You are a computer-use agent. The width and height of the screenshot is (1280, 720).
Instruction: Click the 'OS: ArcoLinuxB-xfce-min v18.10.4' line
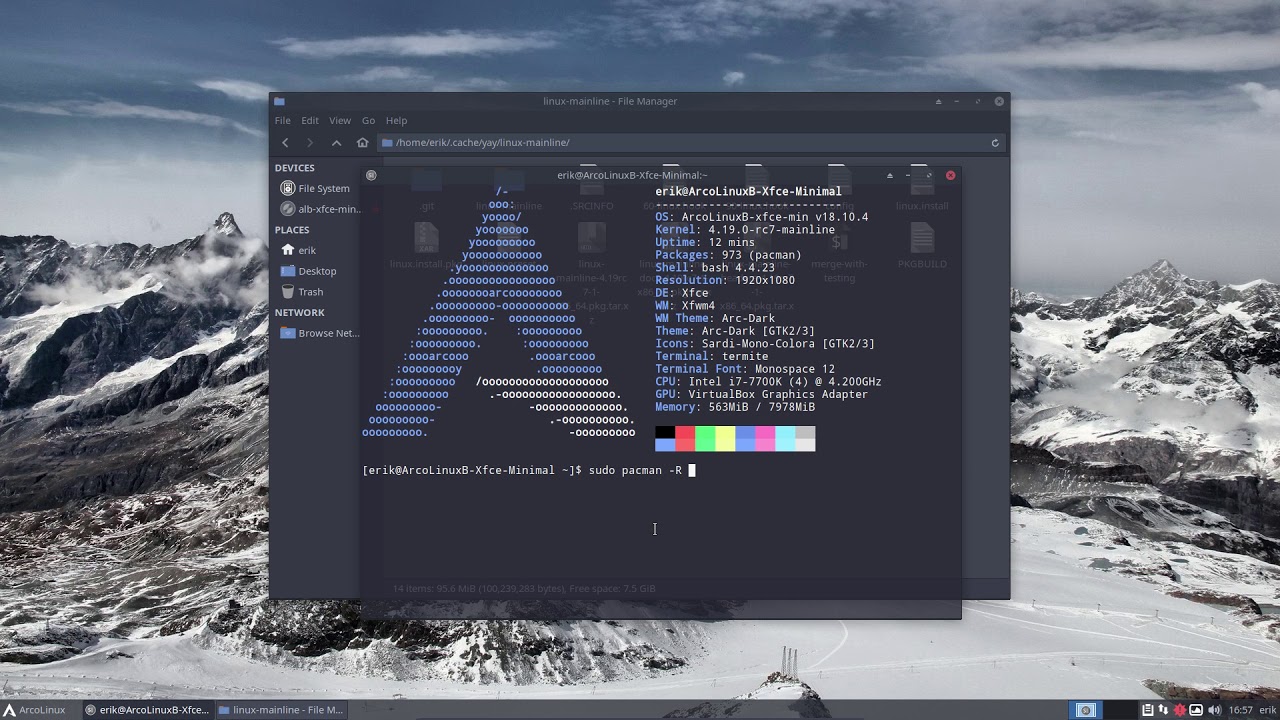762,217
